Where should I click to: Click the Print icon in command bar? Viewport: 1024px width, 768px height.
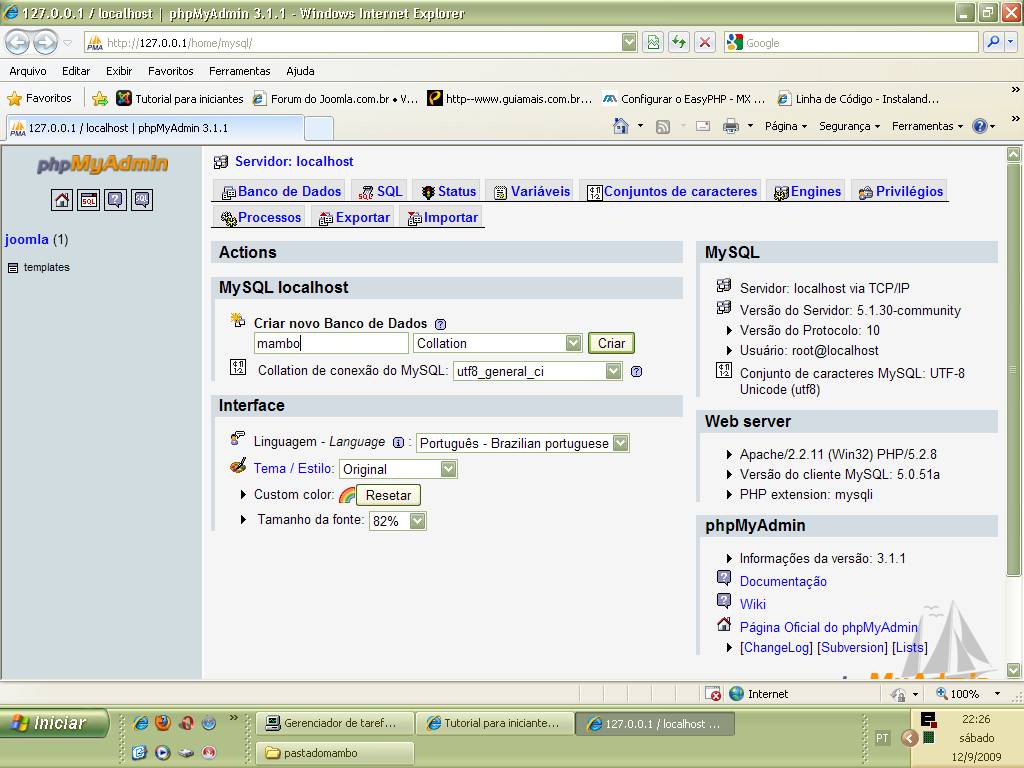[731, 126]
